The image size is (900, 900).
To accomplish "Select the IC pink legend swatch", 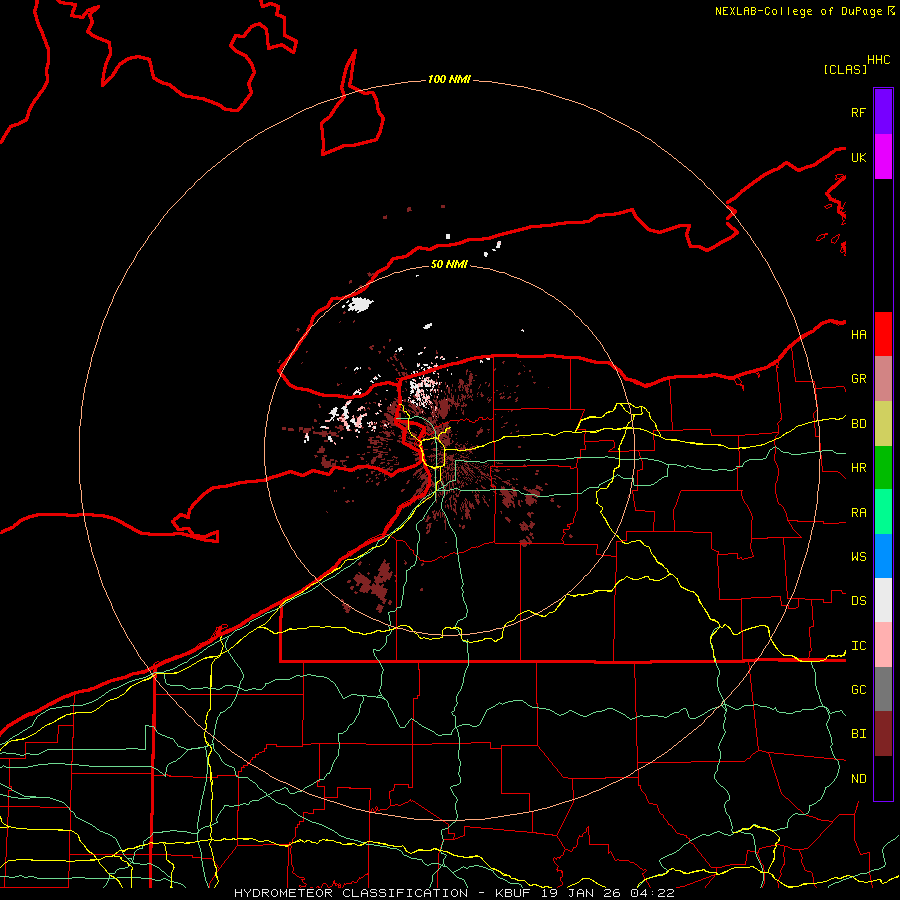I will point(883,645).
